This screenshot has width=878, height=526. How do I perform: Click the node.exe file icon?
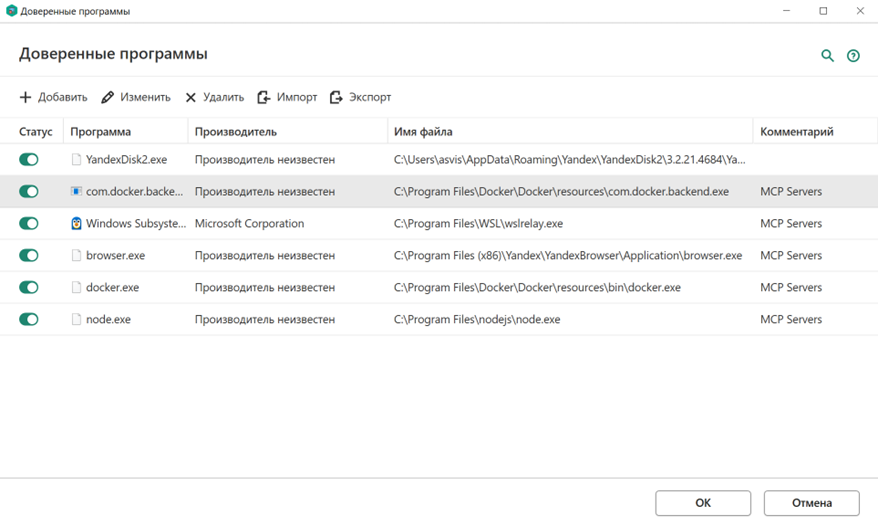click(77, 319)
